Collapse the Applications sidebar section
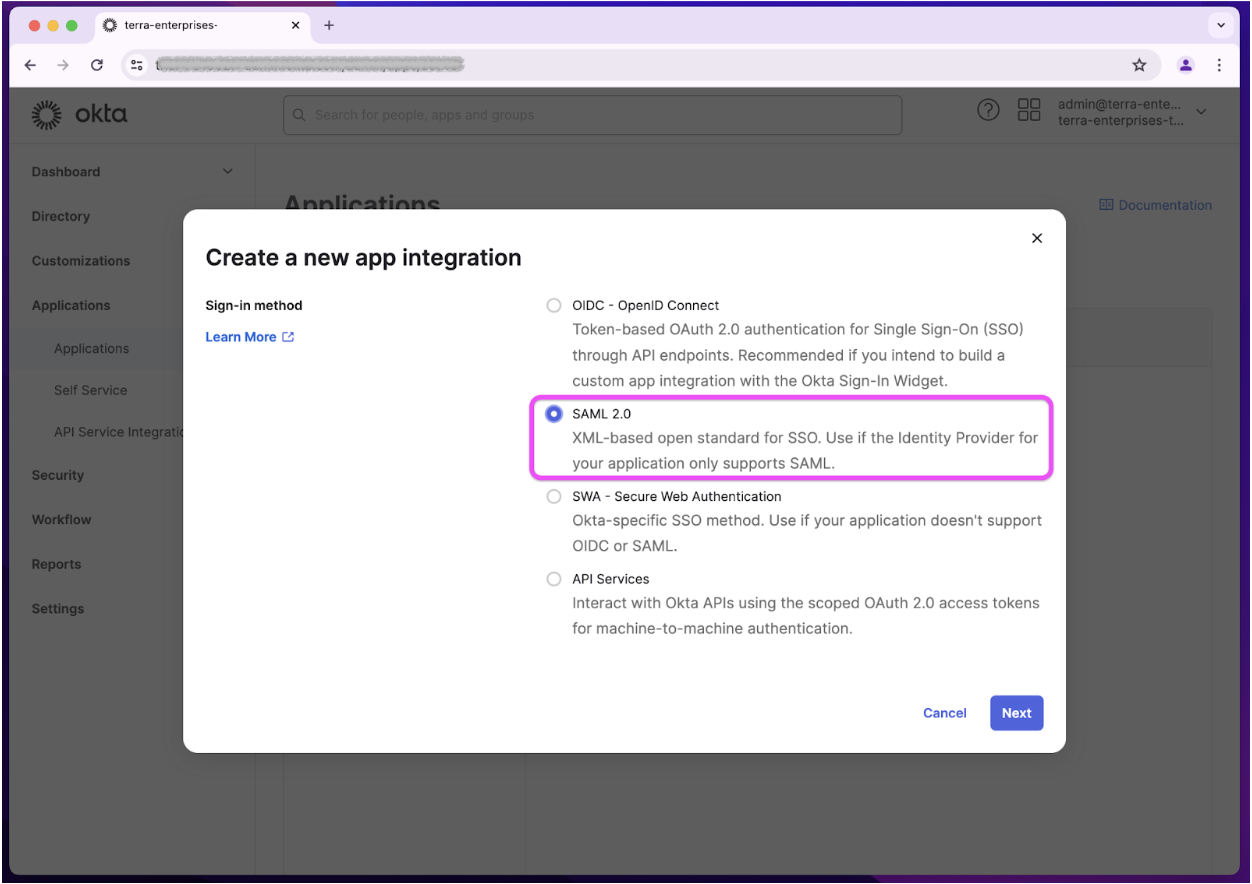1252x884 pixels. [x=71, y=306]
